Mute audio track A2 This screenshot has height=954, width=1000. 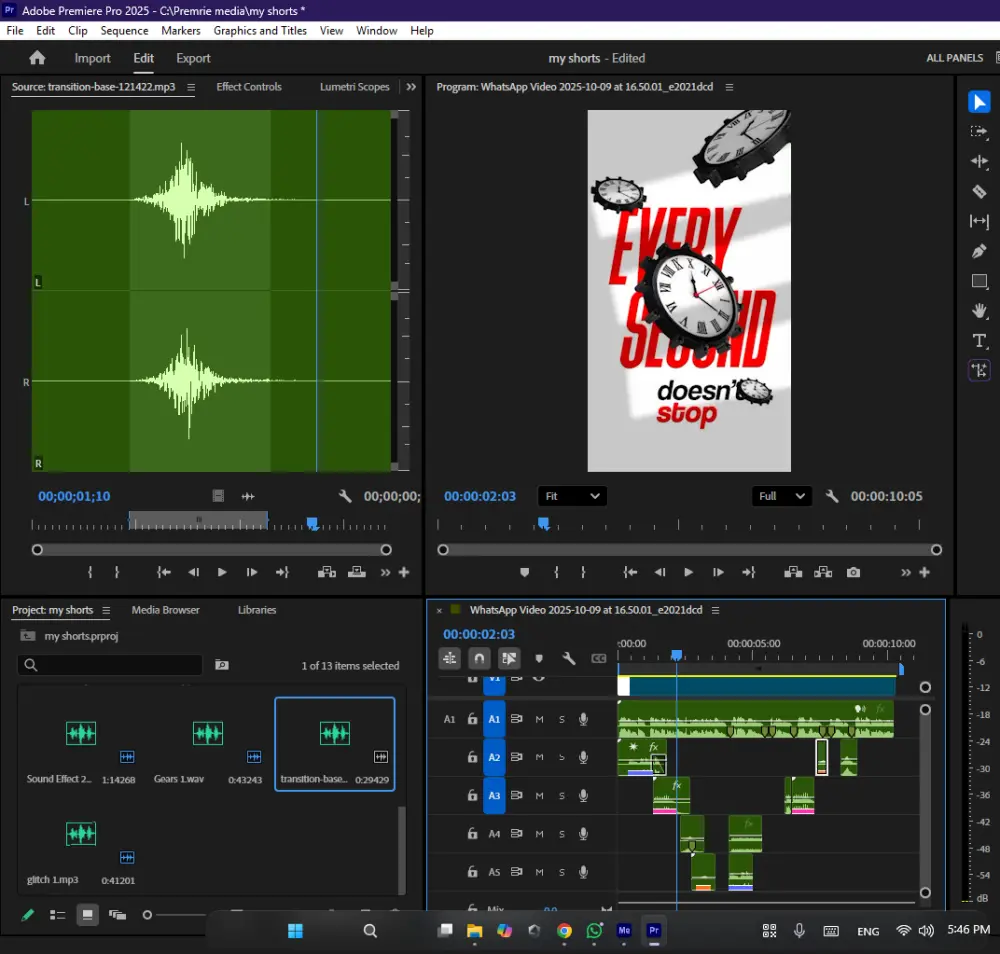click(x=540, y=757)
